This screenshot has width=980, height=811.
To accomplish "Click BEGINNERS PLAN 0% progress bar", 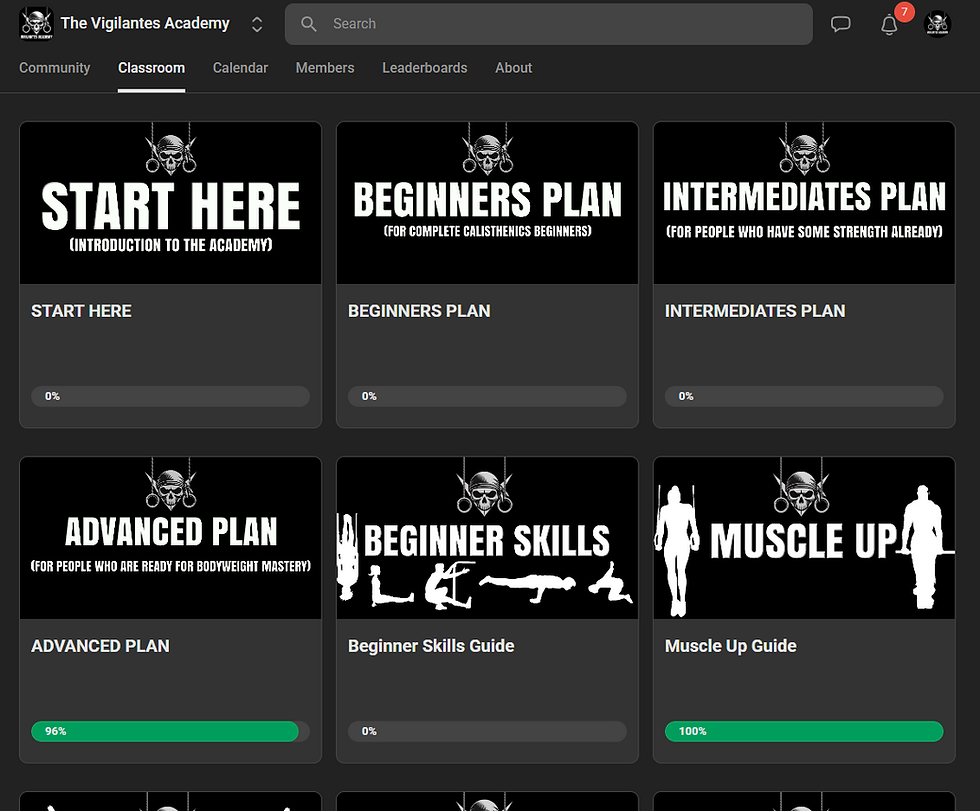I will pyautogui.click(x=488, y=396).
